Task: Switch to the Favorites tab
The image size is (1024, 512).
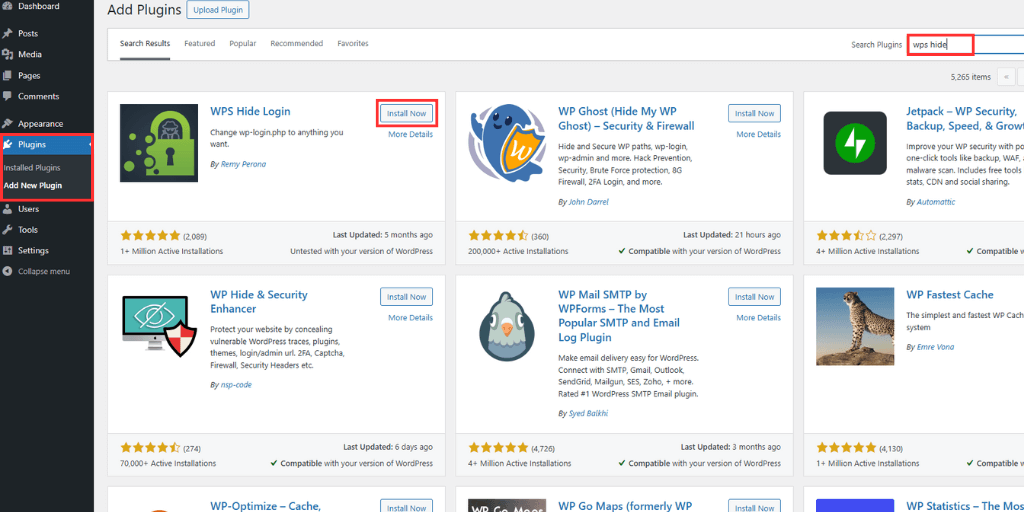Action: coord(353,44)
